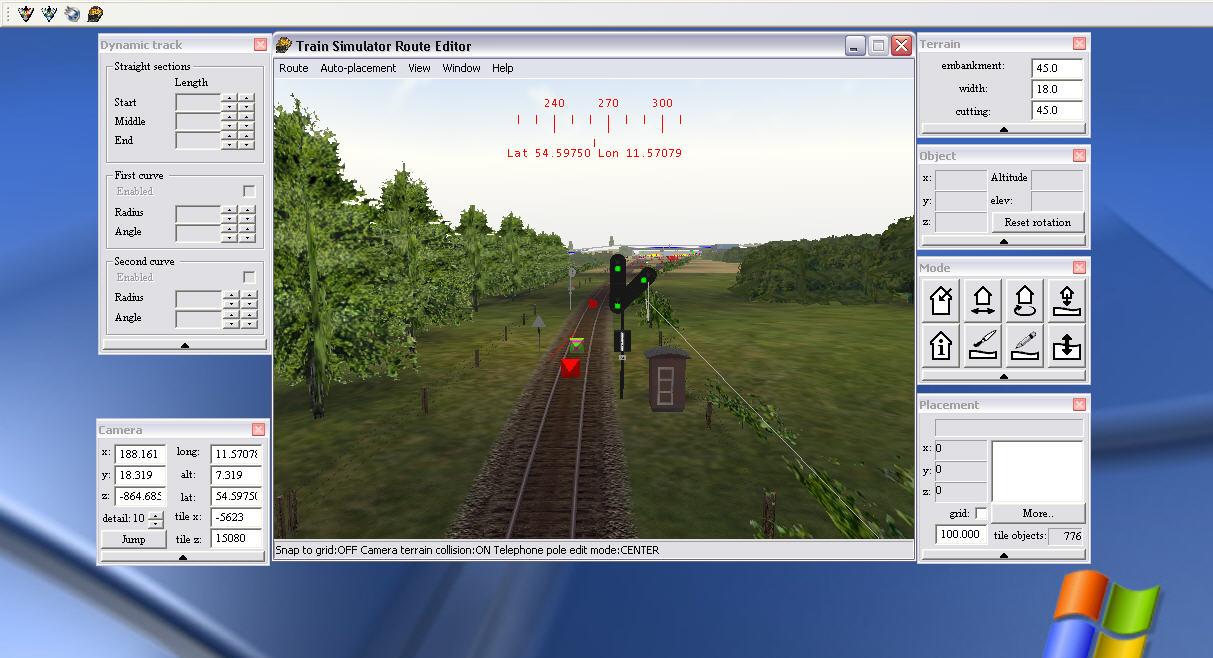Increase the camera detail stepper value

point(155,514)
